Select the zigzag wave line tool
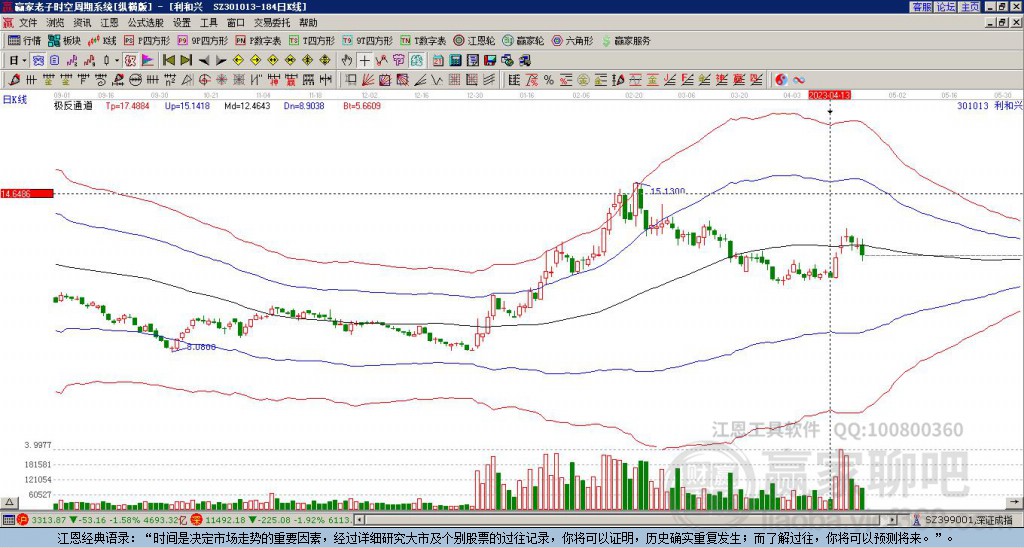This screenshot has height=548, width=1024. point(437,80)
